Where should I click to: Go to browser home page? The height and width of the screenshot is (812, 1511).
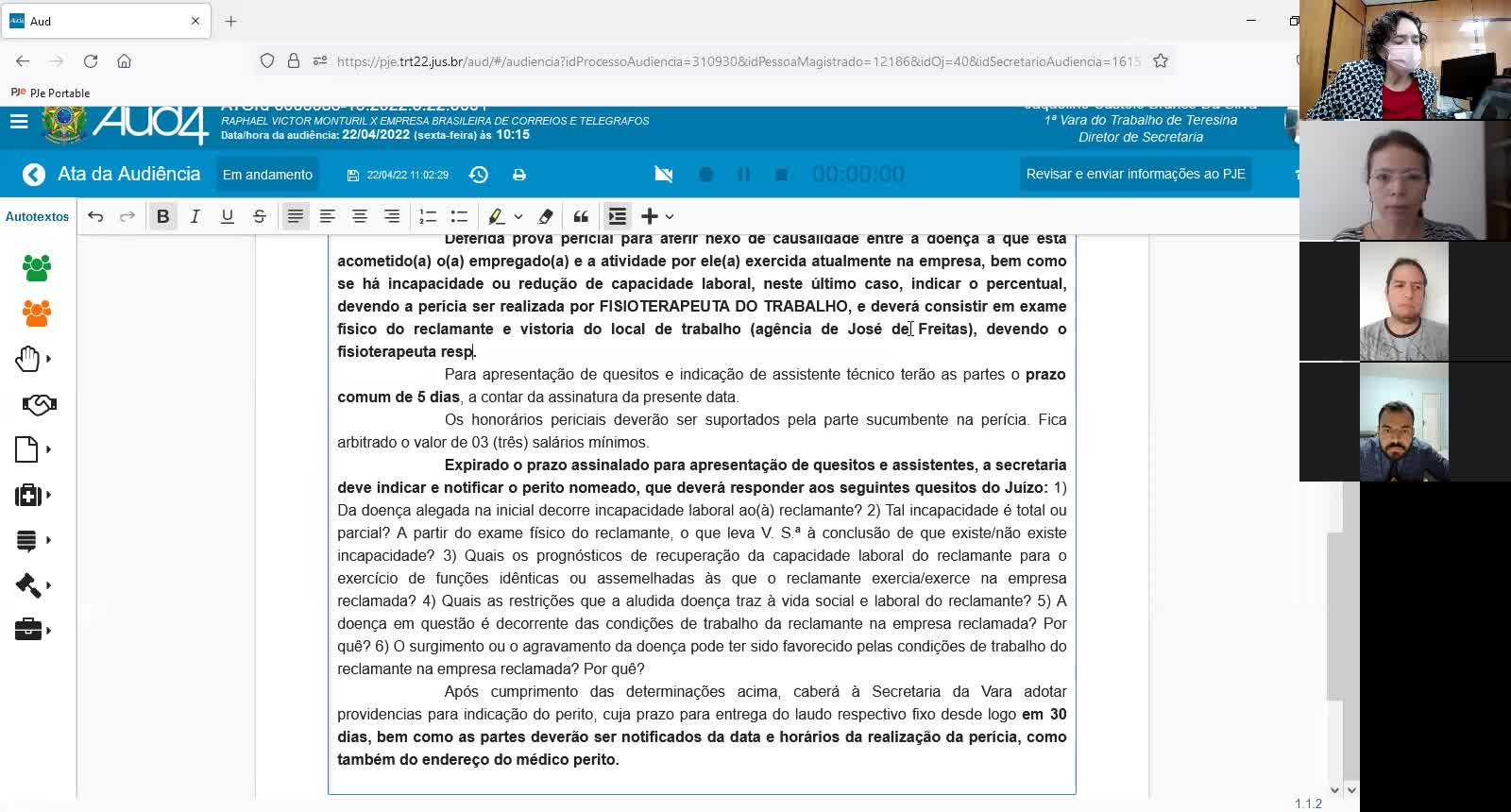[124, 60]
